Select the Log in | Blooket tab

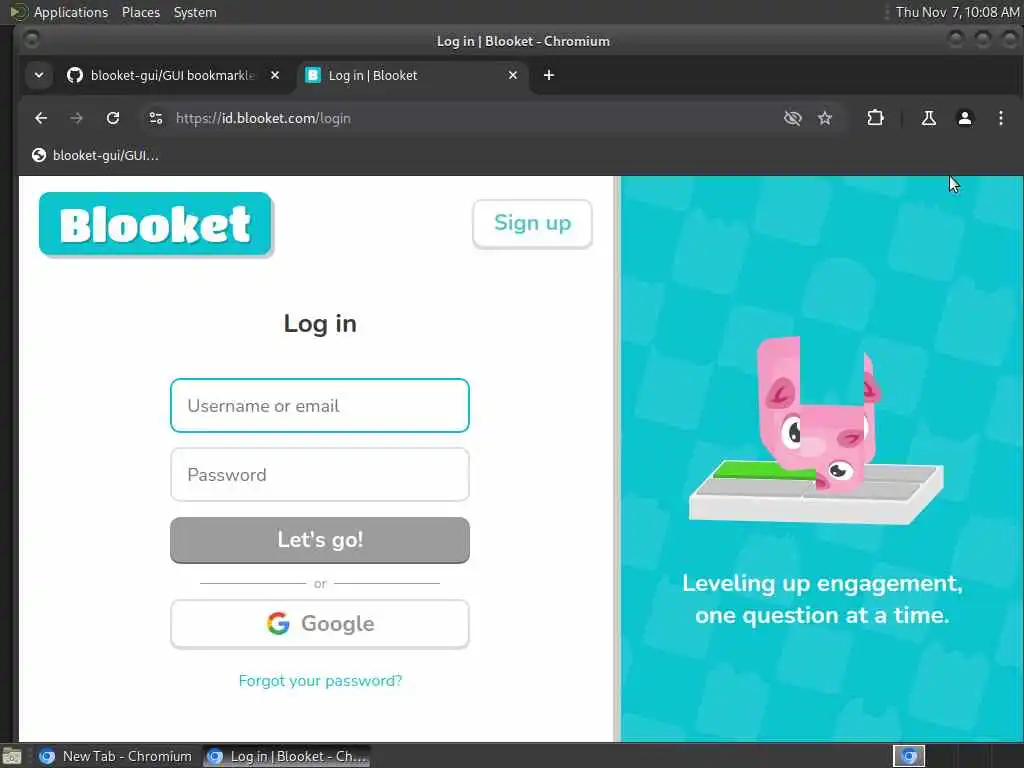(413, 75)
